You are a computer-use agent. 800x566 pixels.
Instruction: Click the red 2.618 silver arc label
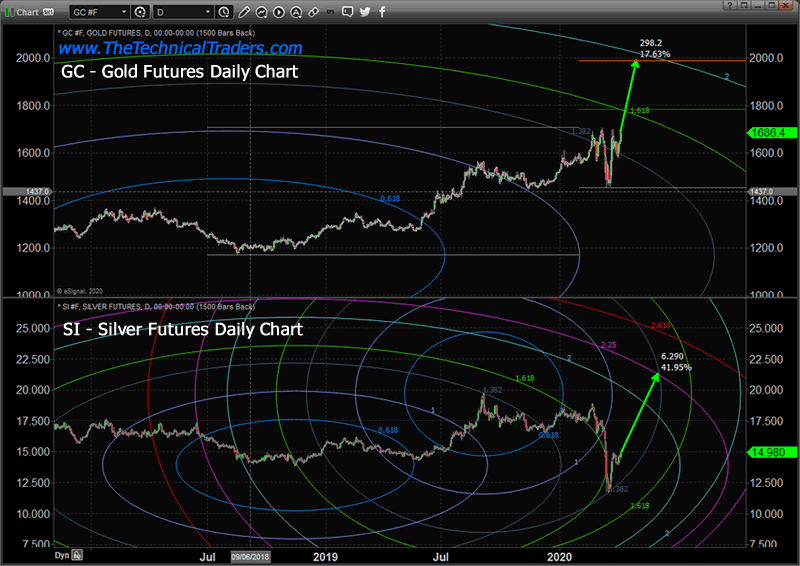[660, 326]
